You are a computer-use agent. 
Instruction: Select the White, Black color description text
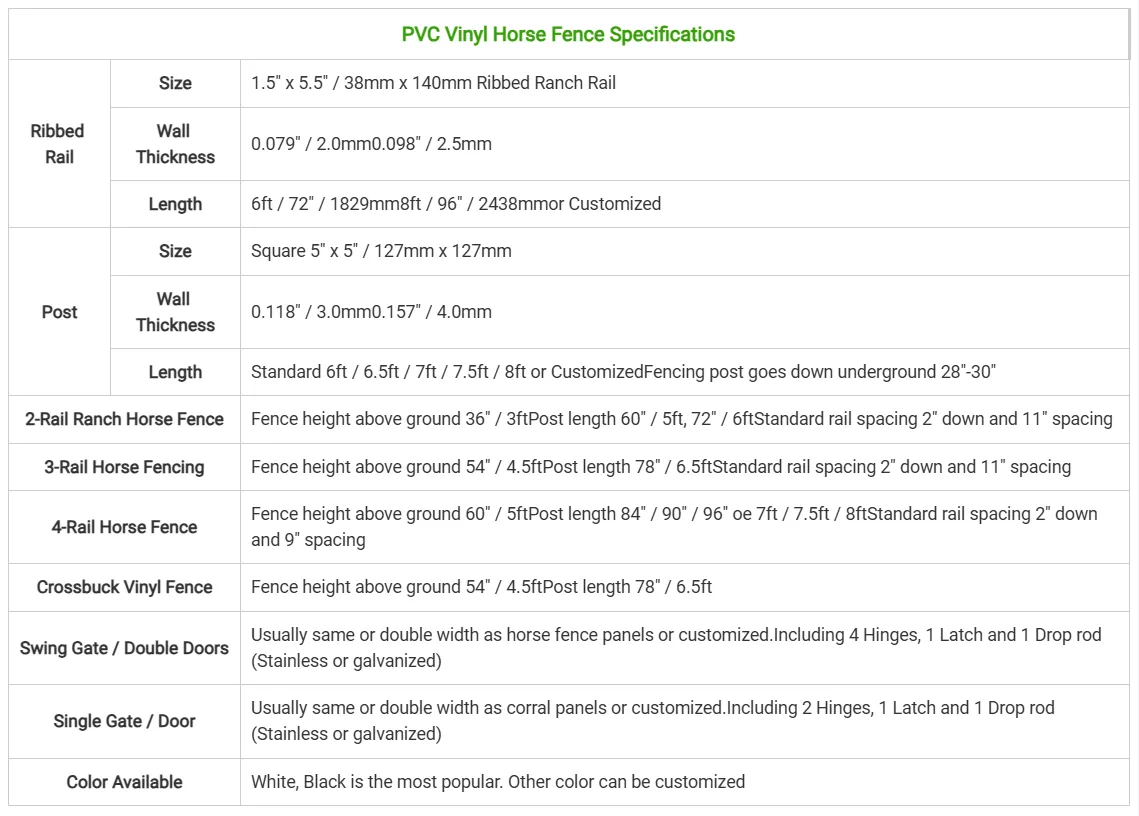point(498,782)
